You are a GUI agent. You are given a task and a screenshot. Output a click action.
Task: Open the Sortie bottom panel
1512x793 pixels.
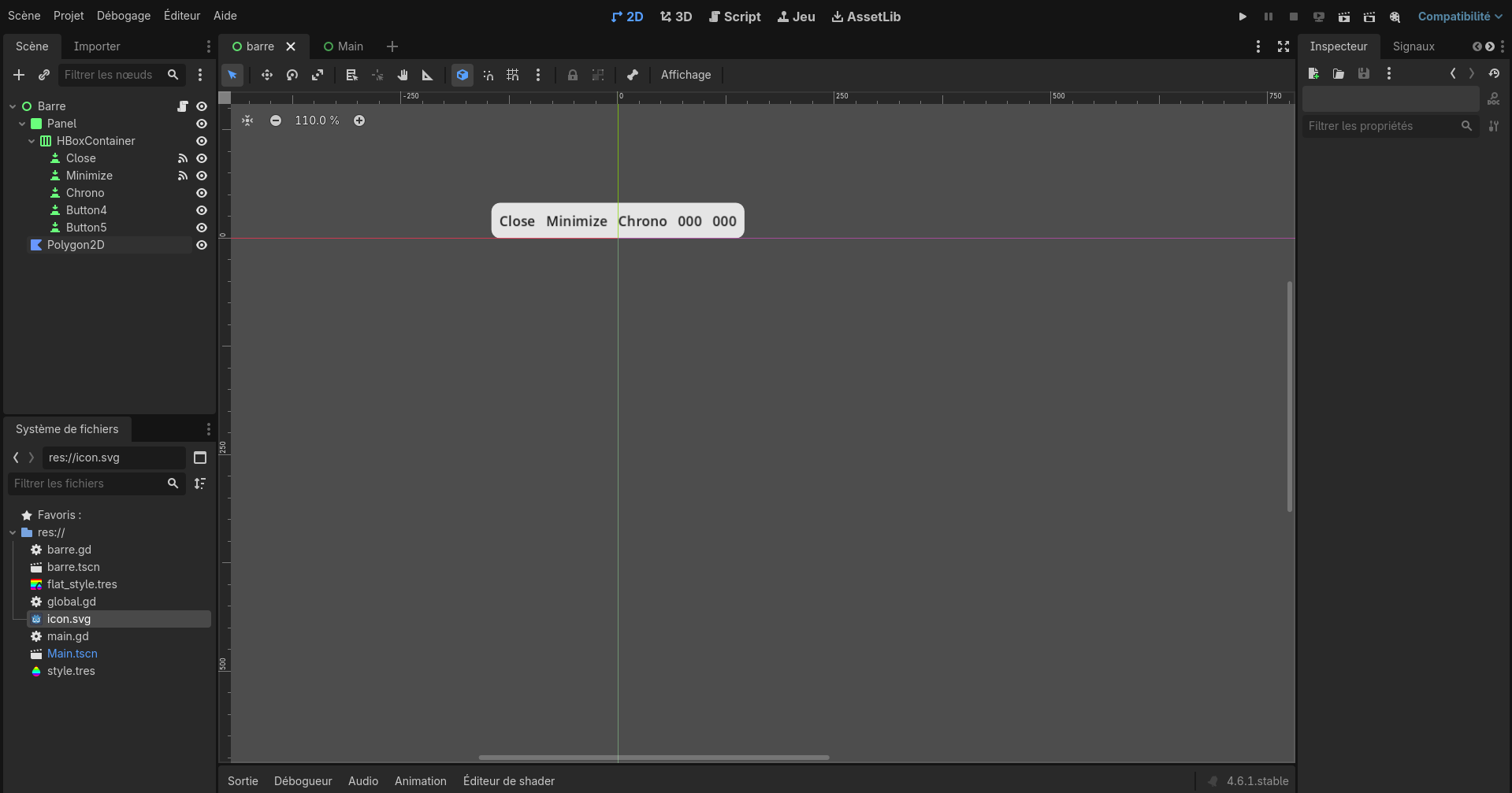[243, 781]
